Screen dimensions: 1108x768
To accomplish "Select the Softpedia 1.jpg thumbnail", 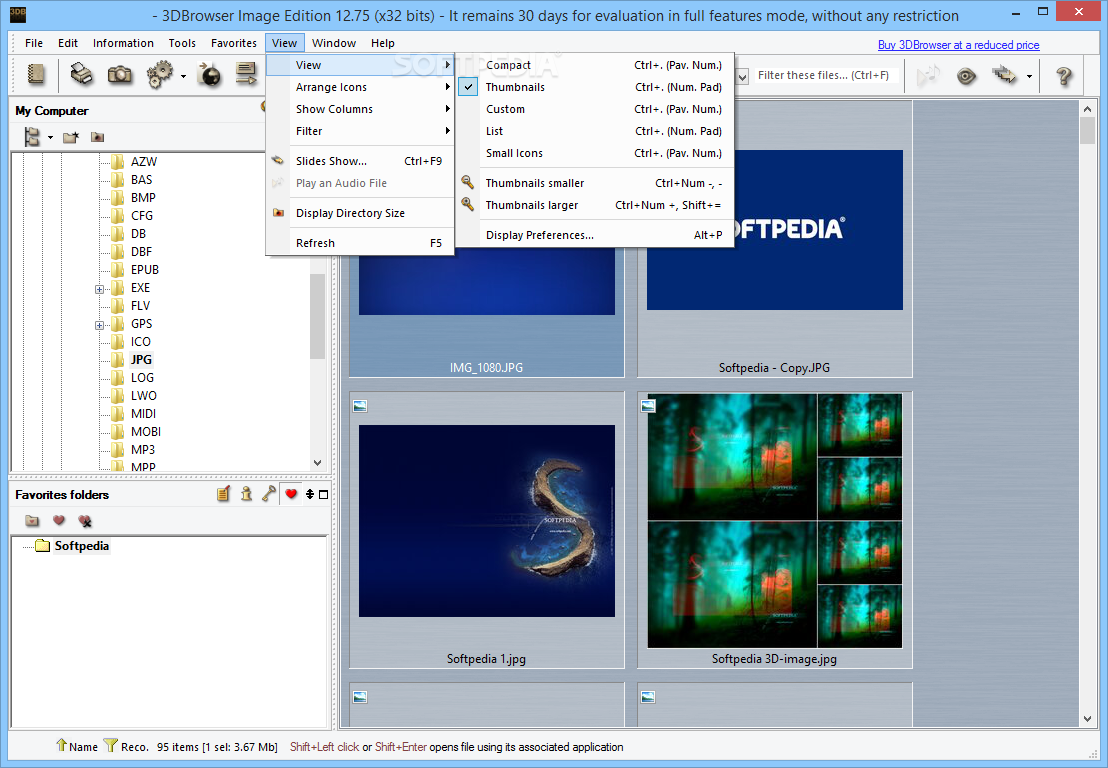I will (487, 530).
